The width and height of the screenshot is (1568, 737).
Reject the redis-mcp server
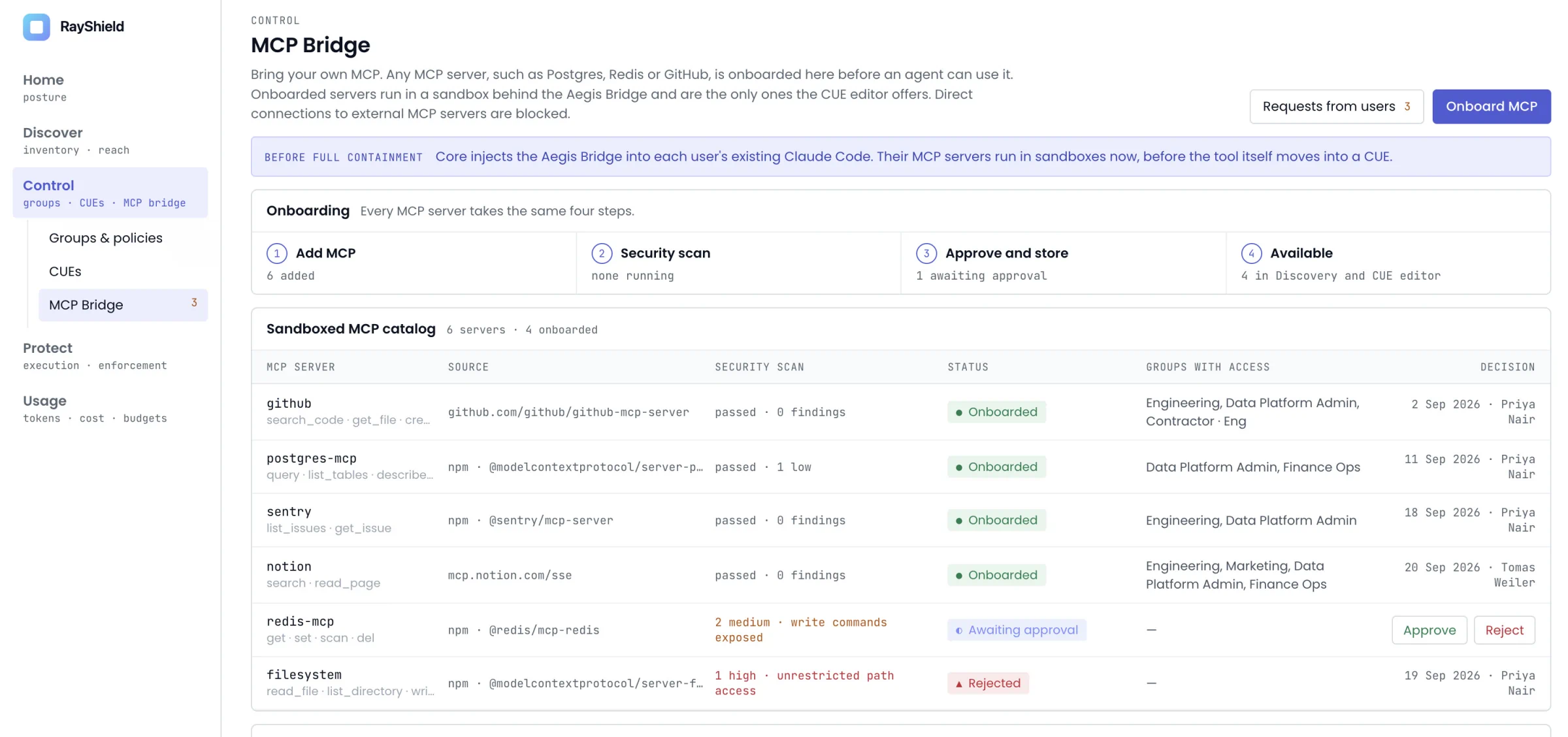(1504, 630)
